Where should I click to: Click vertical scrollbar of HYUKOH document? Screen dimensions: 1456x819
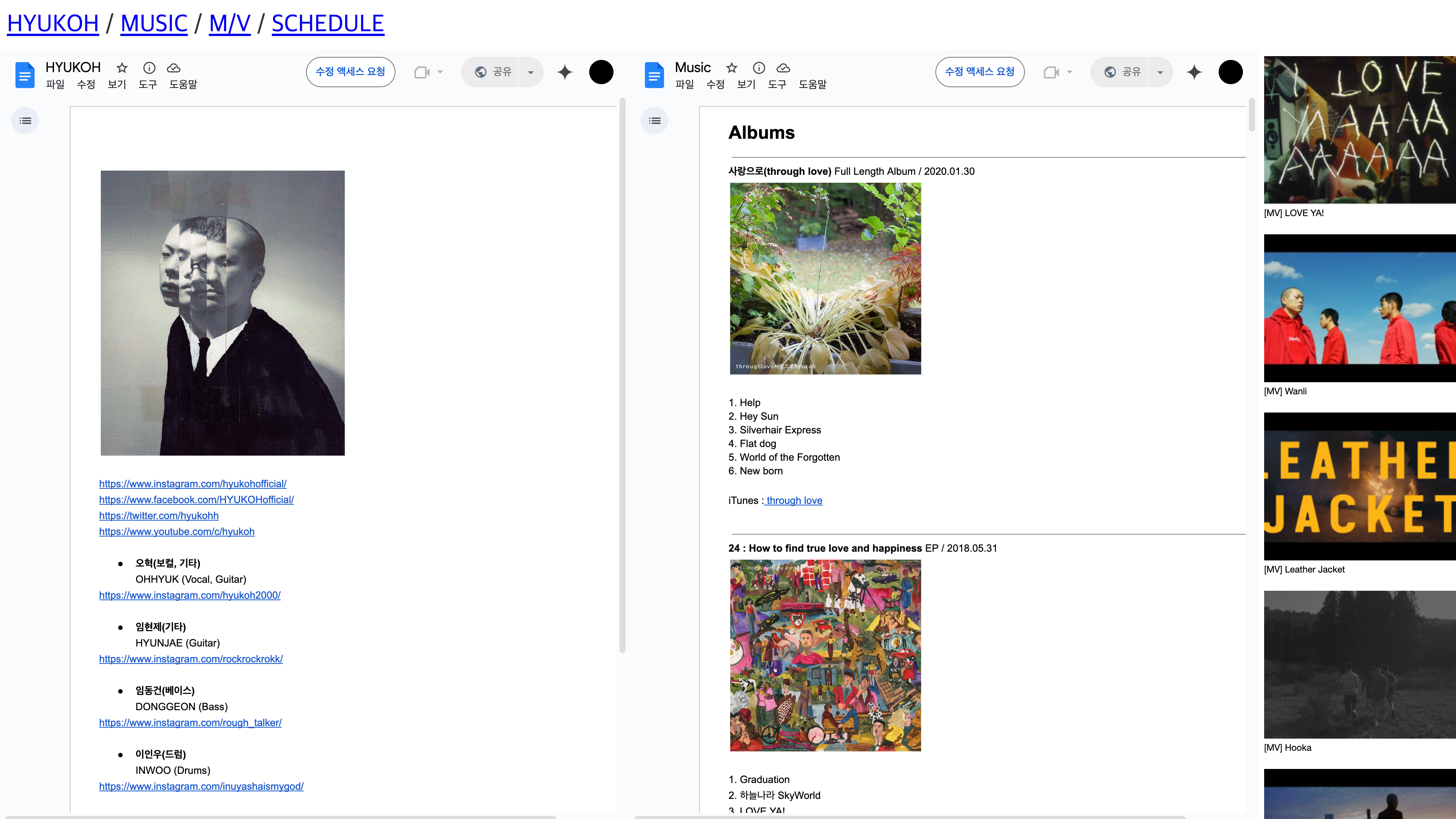(622, 376)
